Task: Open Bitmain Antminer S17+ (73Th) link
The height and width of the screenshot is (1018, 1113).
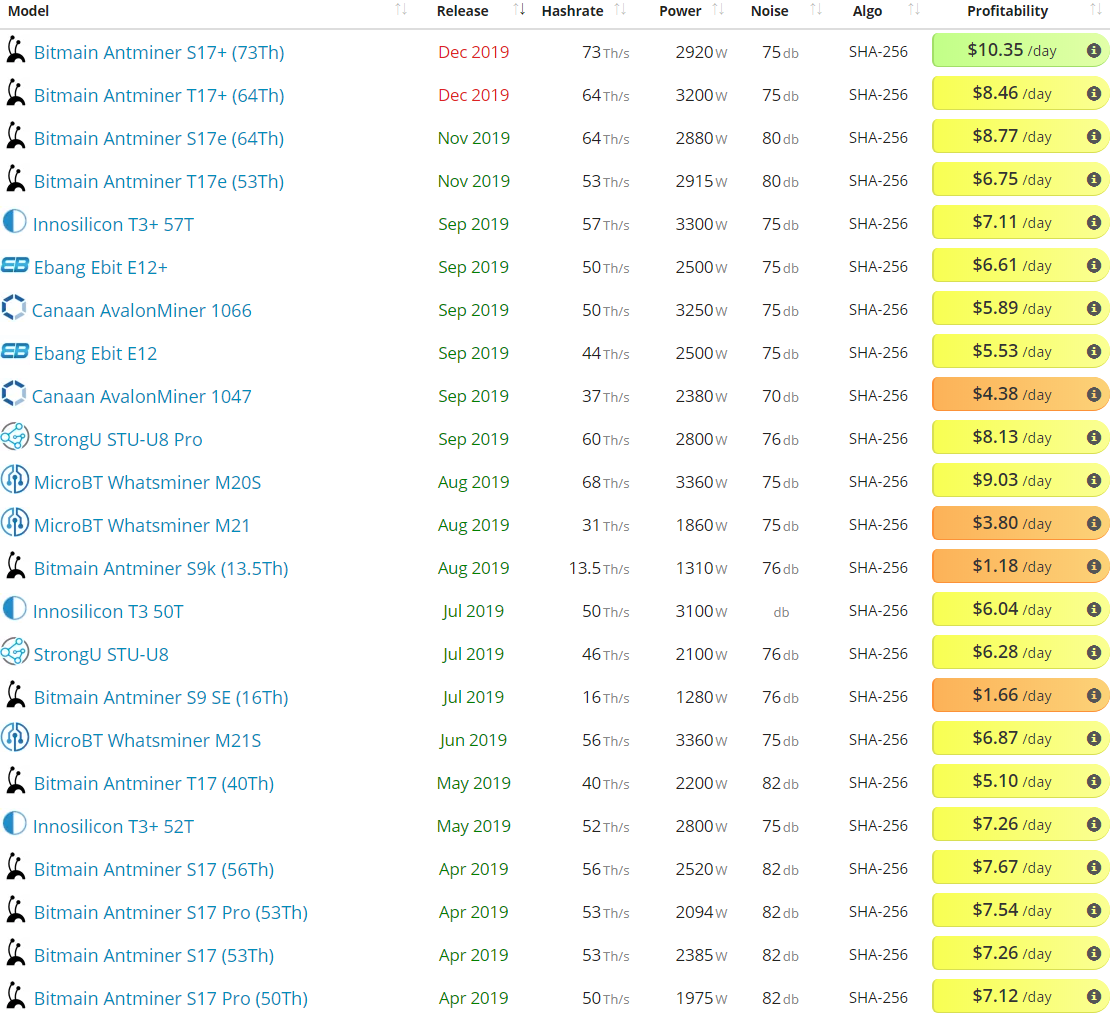Action: pos(159,52)
